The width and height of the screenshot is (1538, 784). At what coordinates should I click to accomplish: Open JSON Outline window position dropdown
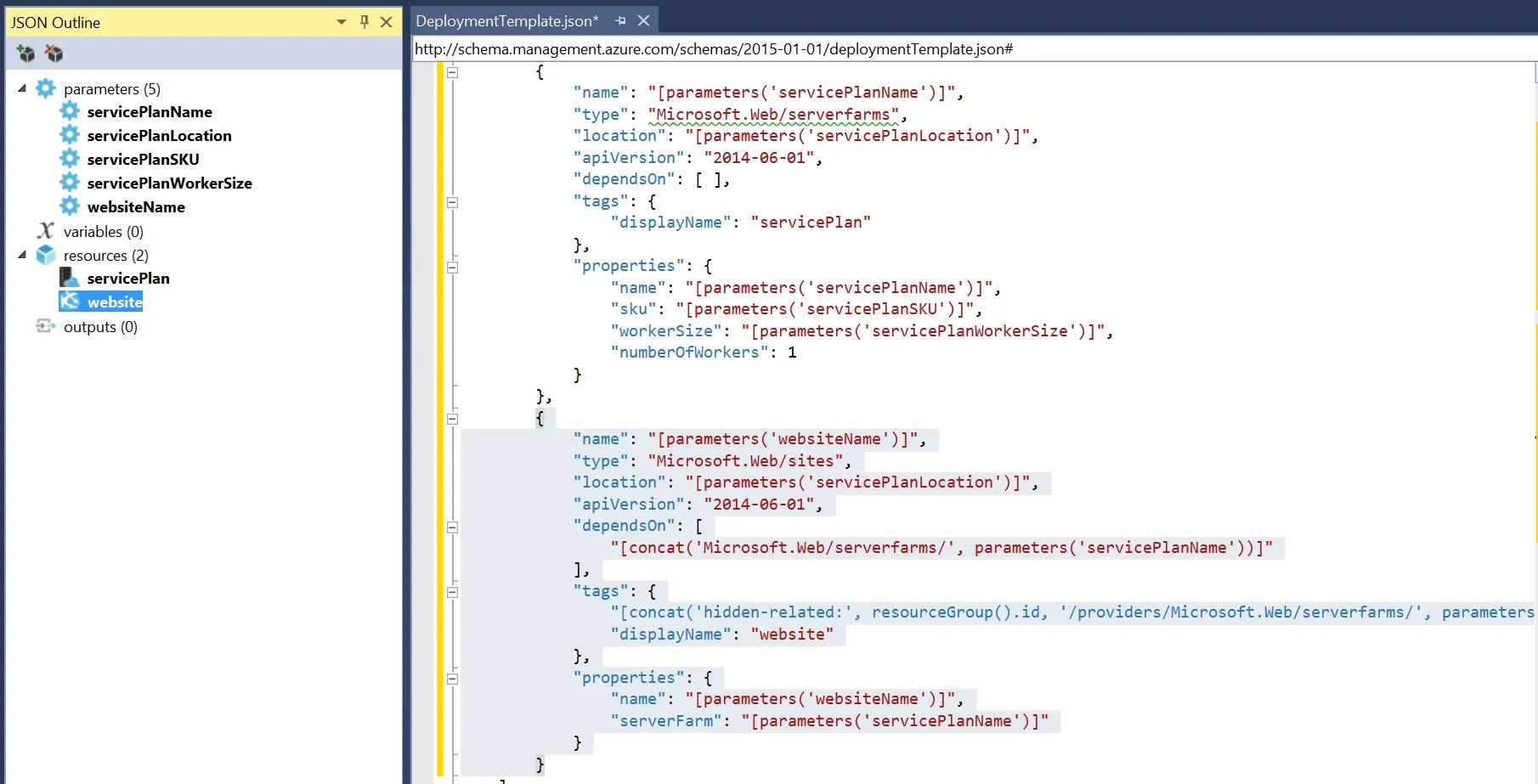(x=342, y=22)
